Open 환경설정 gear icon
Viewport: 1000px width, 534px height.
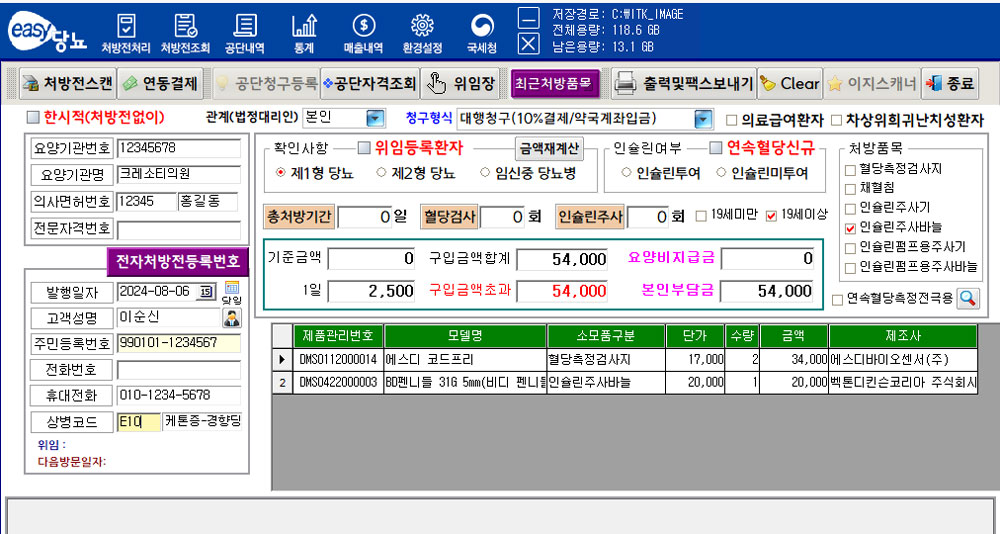[422, 33]
